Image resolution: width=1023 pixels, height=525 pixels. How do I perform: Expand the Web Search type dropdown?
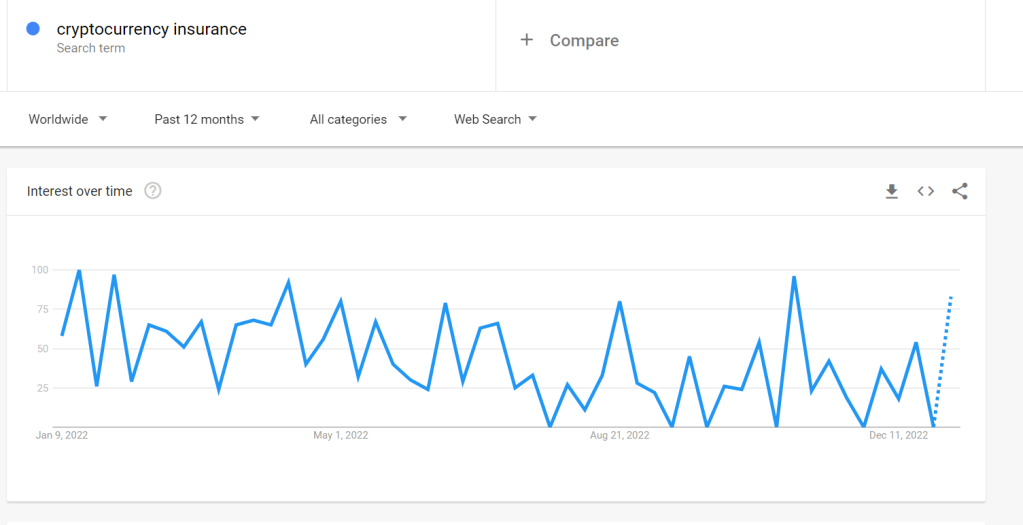coord(495,119)
